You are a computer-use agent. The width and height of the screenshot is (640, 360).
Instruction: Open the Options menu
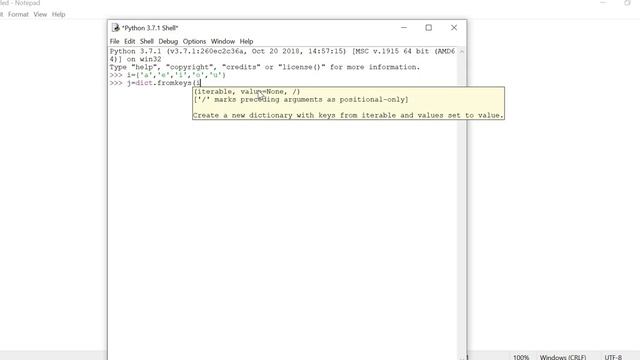[x=194, y=41]
